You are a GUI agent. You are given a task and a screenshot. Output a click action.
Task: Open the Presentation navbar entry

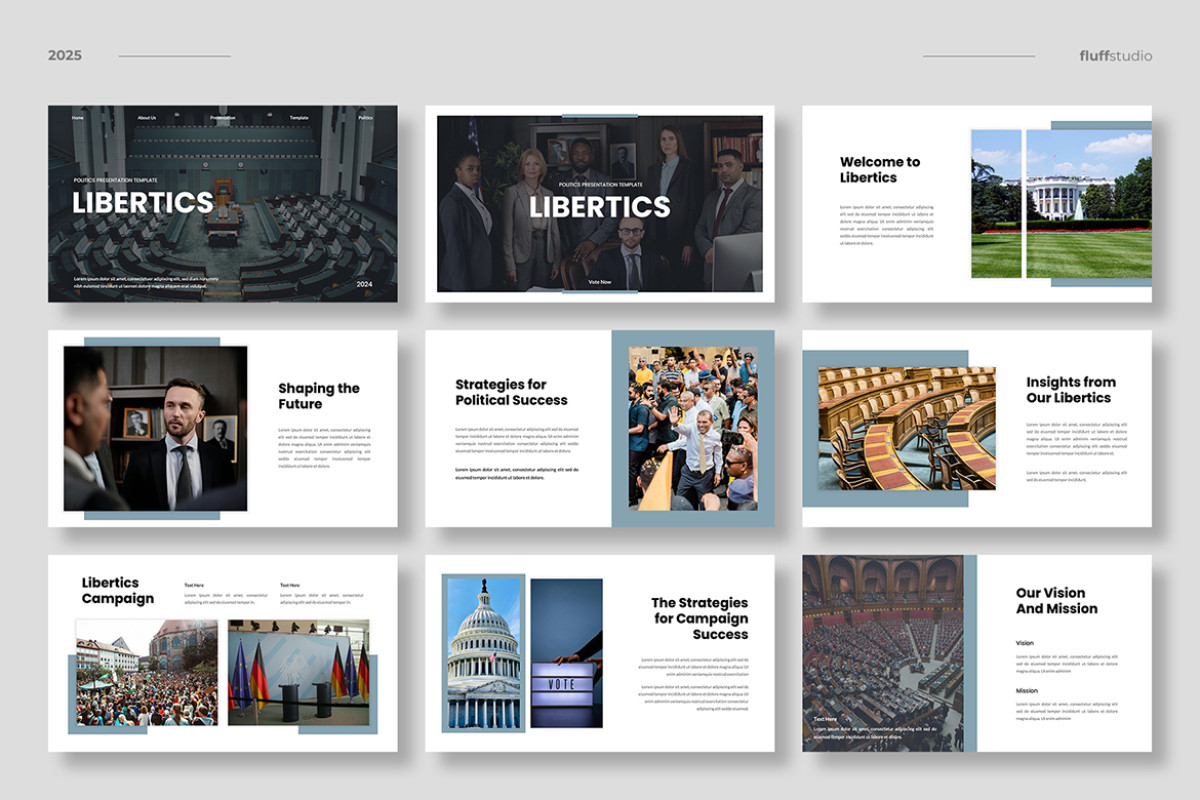(x=223, y=117)
